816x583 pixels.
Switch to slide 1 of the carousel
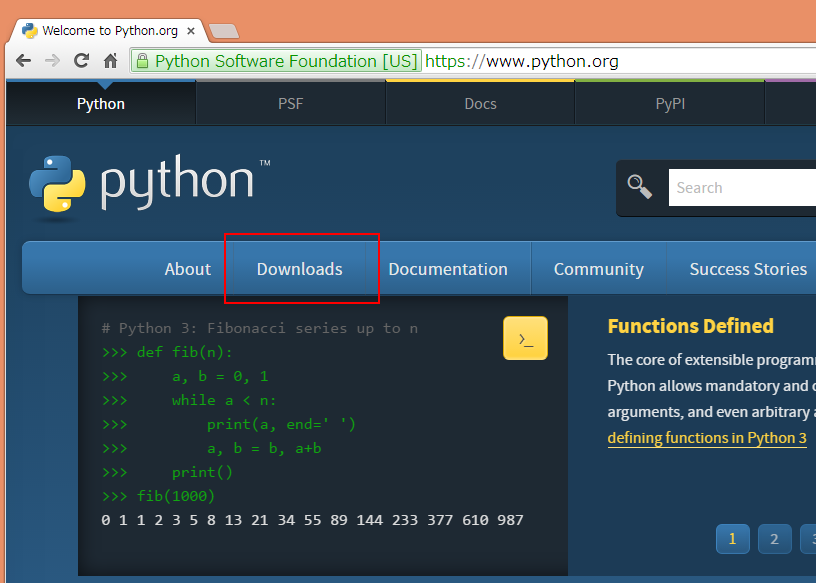[733, 539]
